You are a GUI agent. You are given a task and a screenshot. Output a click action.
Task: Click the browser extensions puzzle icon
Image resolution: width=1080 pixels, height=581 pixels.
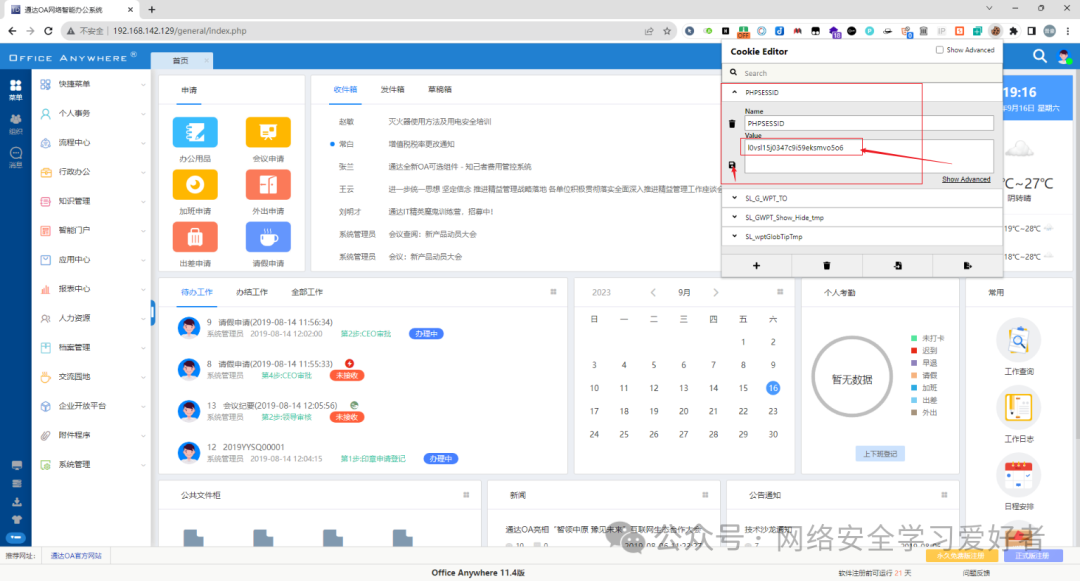(x=1014, y=31)
